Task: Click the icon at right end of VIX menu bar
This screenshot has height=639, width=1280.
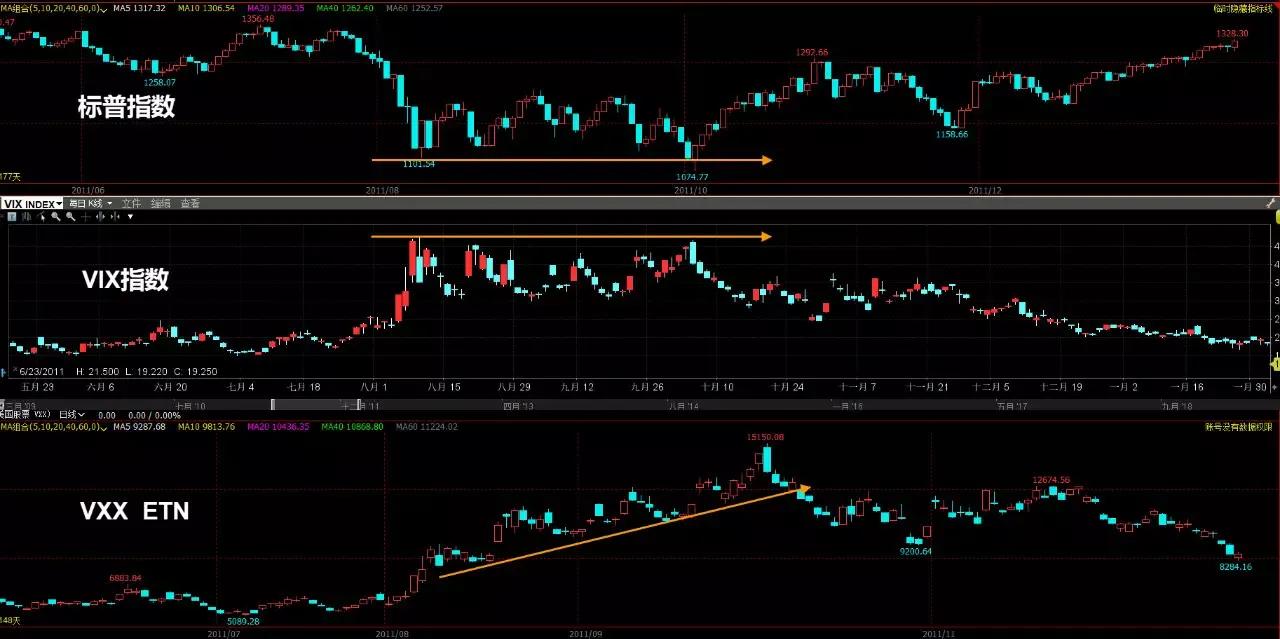Action: 1272,203
